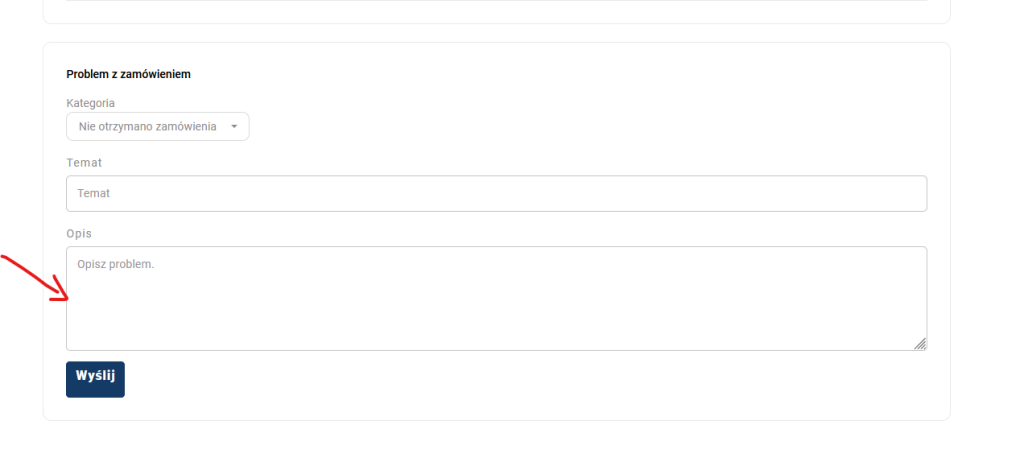Click the blank margin right of the form card
Viewport: 1024px width, 454px height.
pyautogui.click(x=986, y=230)
